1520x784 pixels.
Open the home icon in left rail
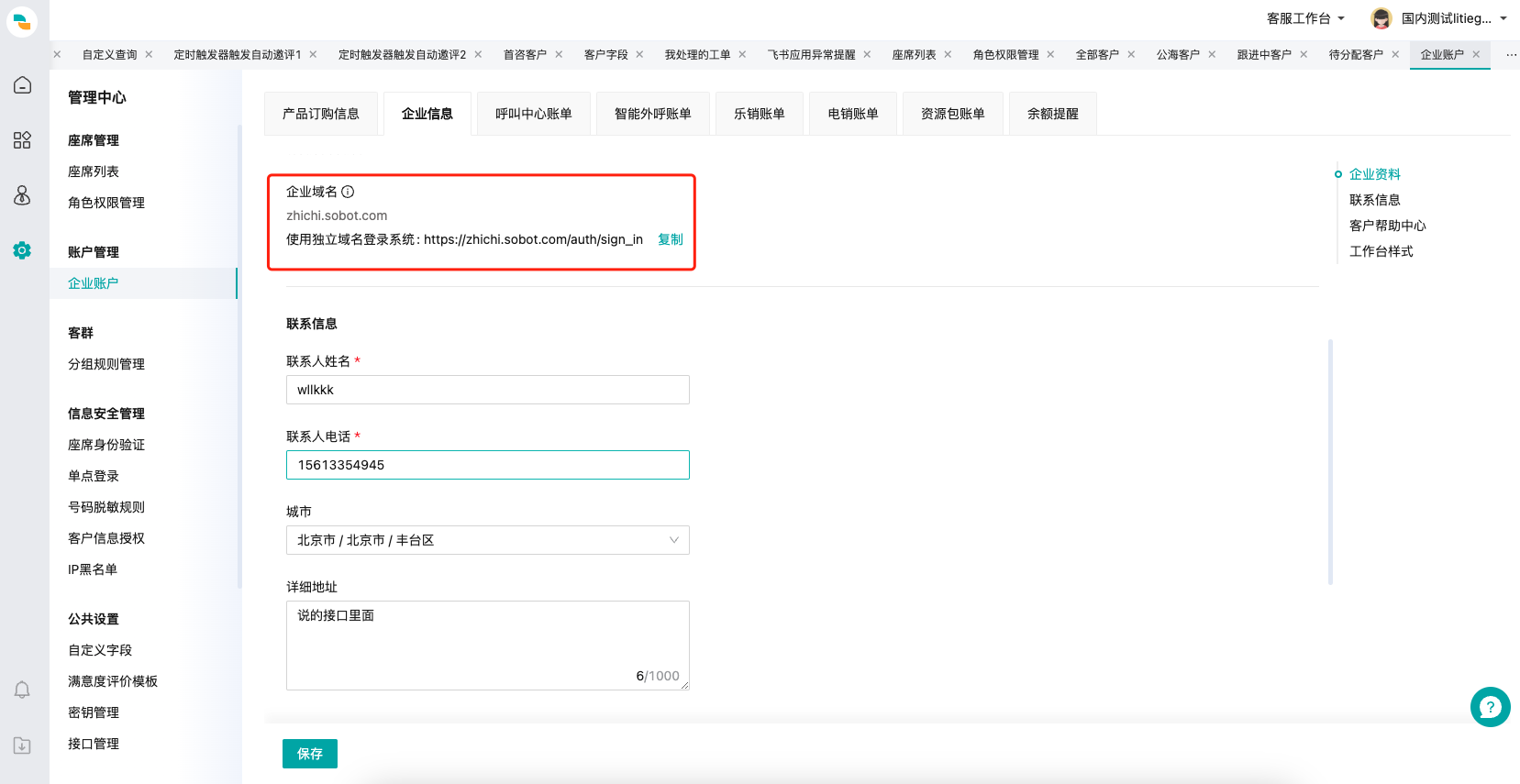tap(22, 85)
